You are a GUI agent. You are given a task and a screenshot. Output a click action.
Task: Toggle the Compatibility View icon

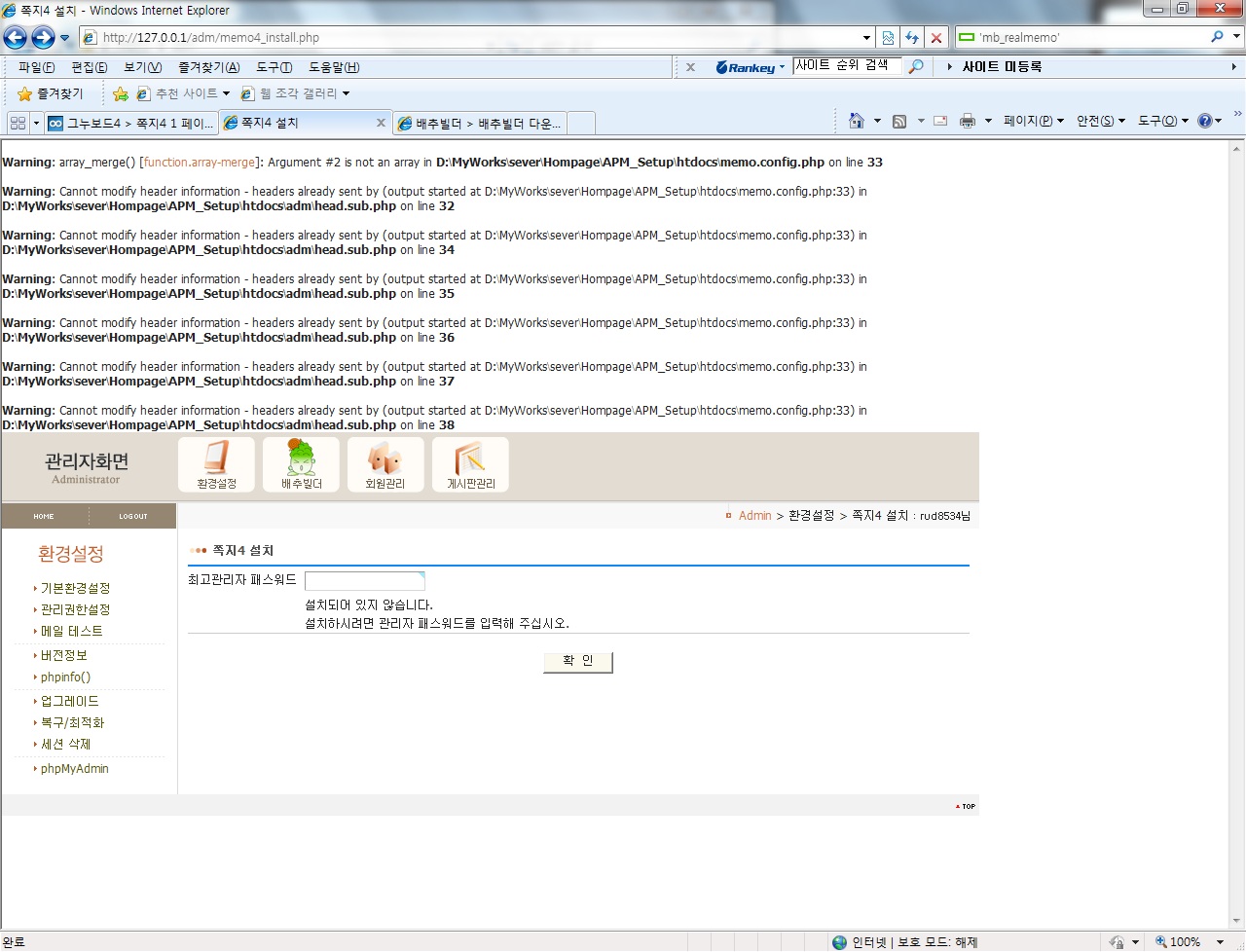coord(888,38)
